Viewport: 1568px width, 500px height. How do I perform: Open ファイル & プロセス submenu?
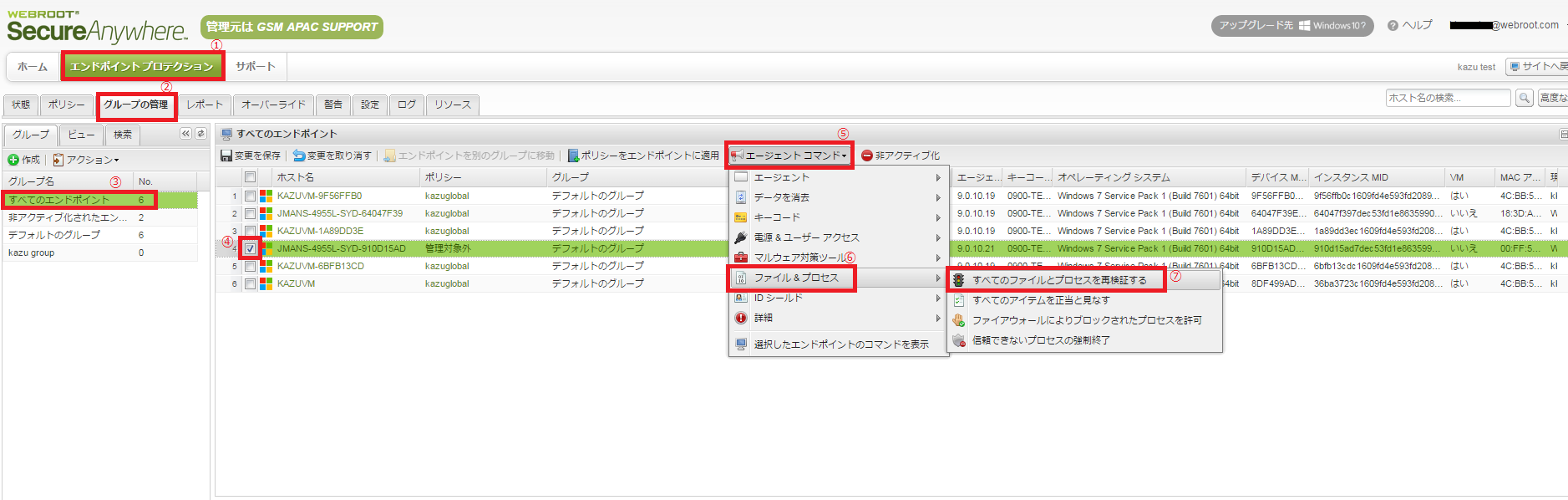coord(839,278)
